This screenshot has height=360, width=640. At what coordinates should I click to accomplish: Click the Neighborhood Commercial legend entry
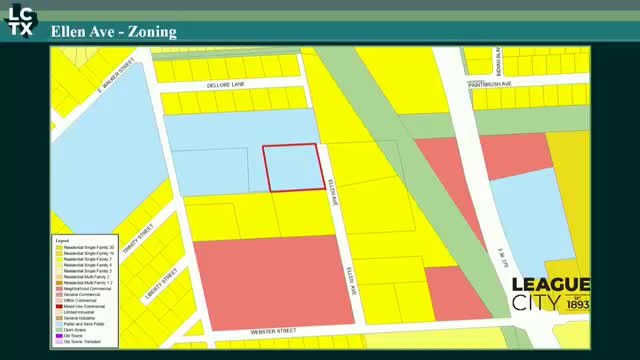[83, 289]
